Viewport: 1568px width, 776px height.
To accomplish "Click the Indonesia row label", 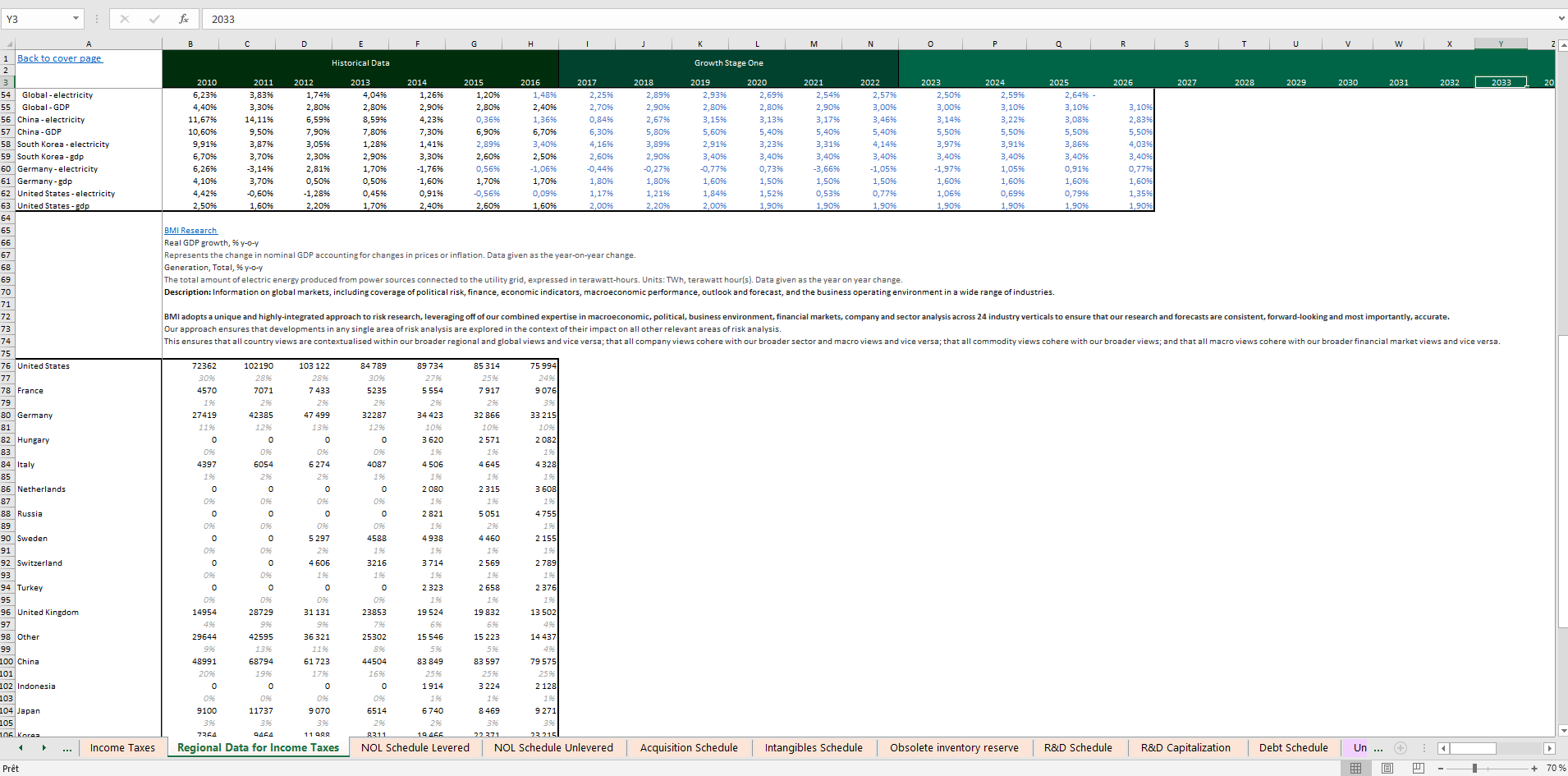I will click(36, 686).
